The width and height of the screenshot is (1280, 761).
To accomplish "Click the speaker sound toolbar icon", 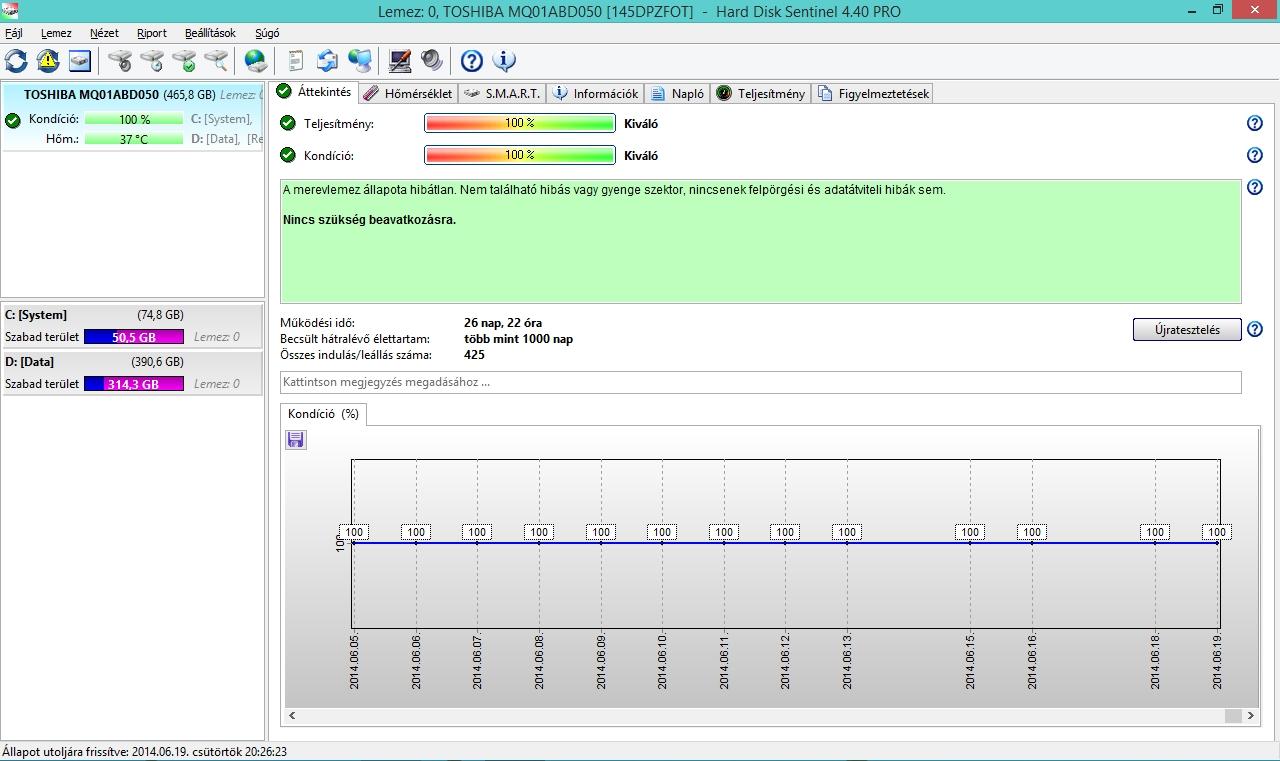I will [432, 61].
